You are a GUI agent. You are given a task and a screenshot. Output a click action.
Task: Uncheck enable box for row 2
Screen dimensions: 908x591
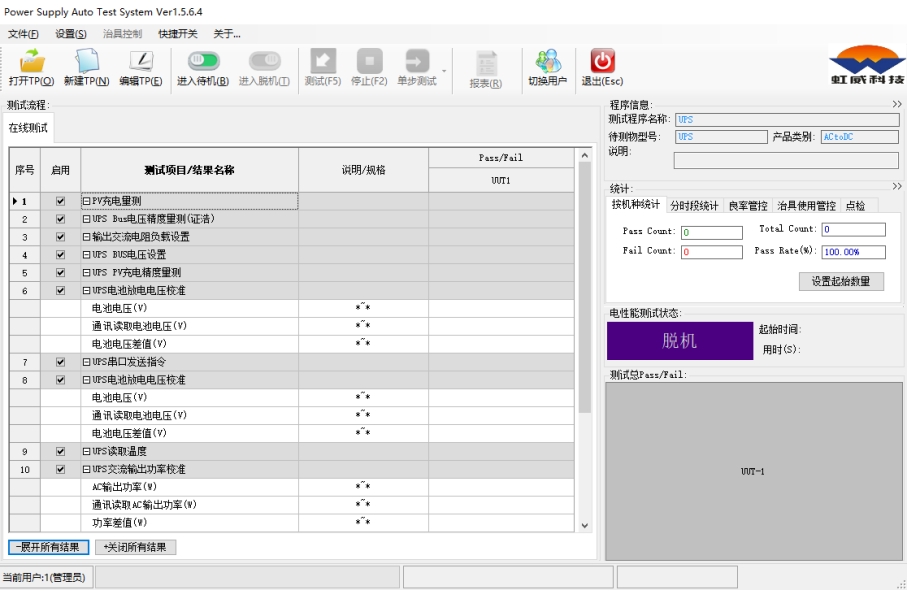60,219
